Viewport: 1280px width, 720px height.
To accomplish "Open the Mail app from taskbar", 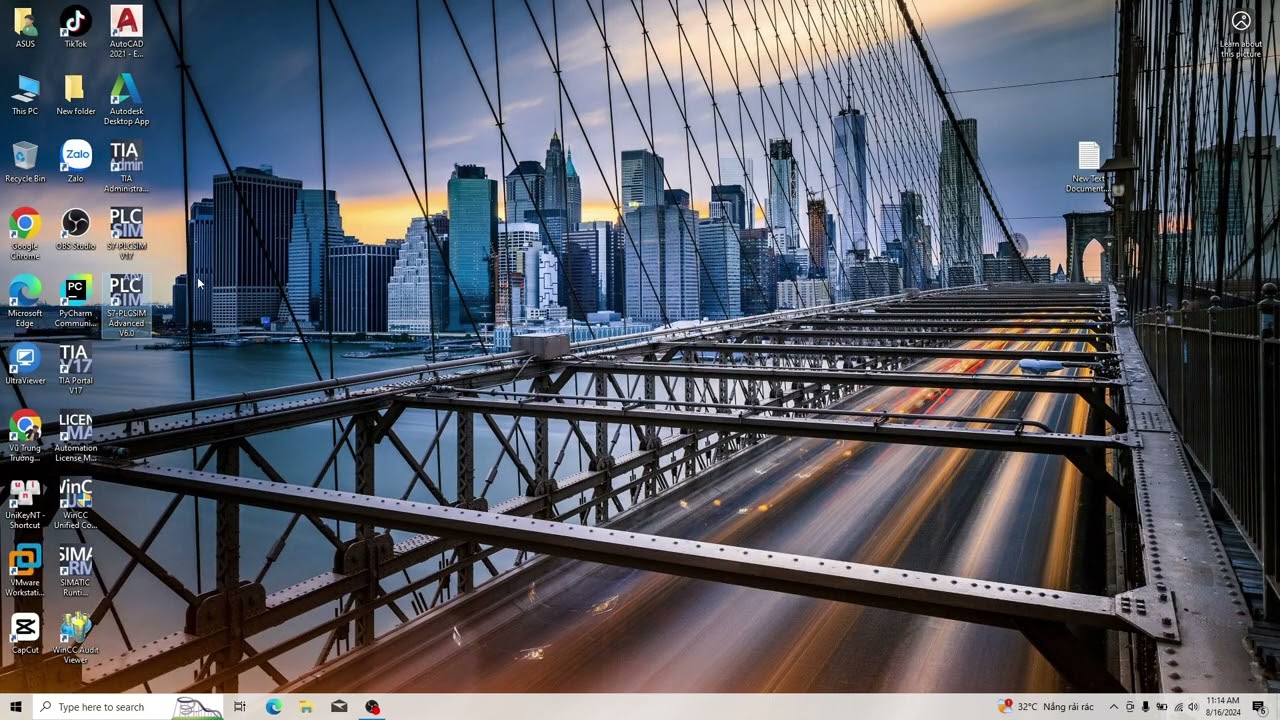I will click(339, 707).
